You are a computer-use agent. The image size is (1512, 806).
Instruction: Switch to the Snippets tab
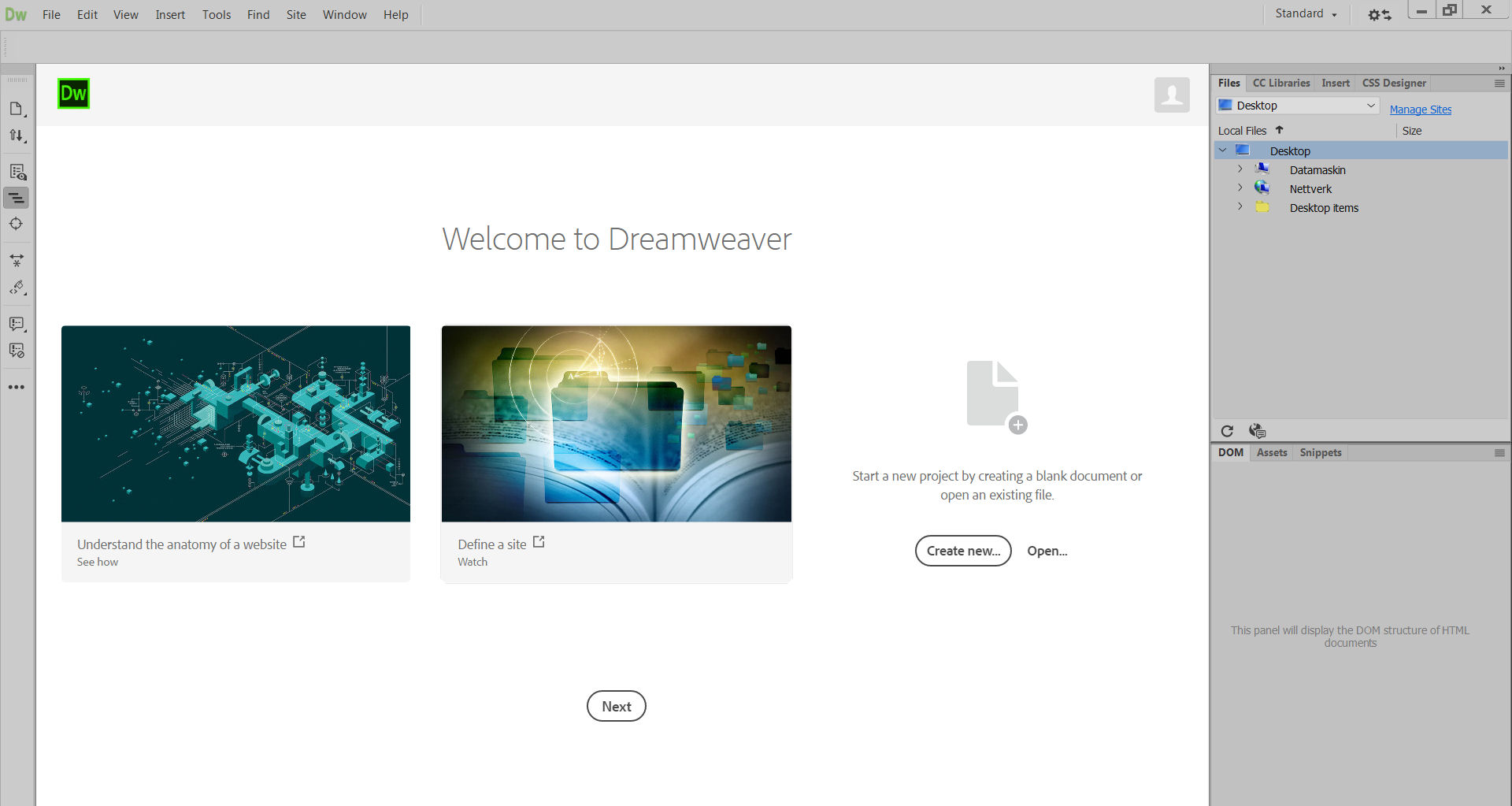tap(1321, 452)
